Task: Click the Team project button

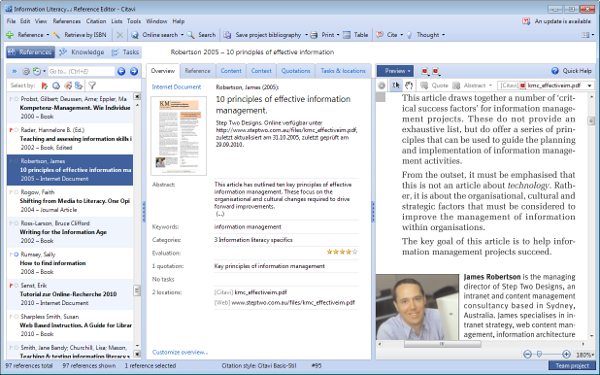Action: coord(572,366)
